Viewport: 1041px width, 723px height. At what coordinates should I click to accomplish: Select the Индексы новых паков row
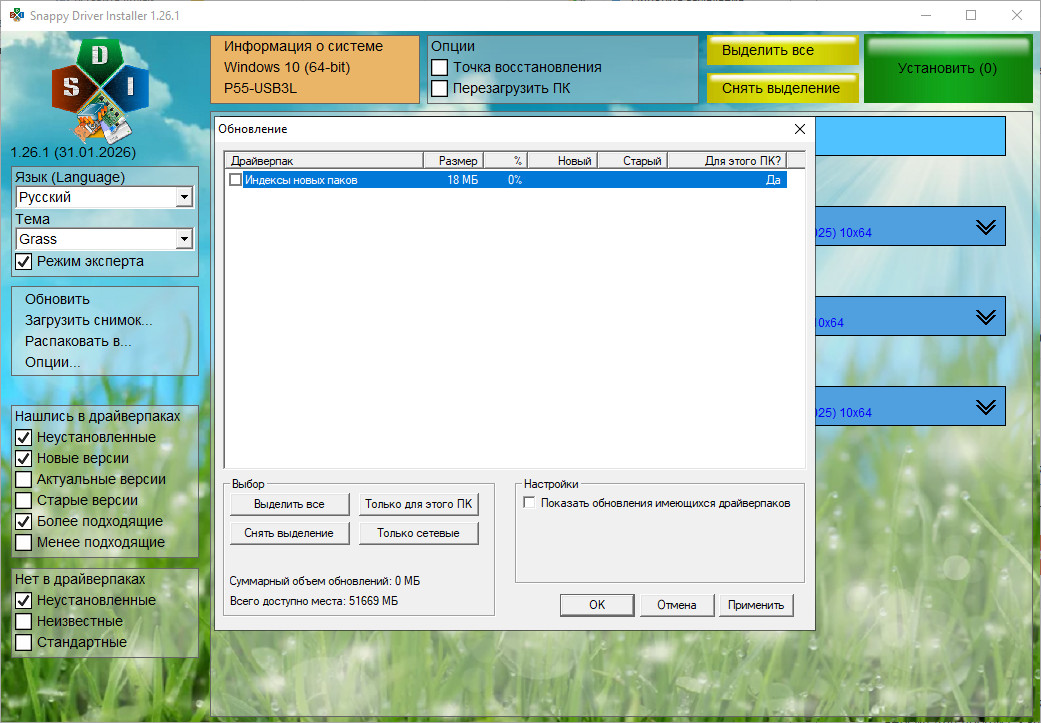point(508,180)
